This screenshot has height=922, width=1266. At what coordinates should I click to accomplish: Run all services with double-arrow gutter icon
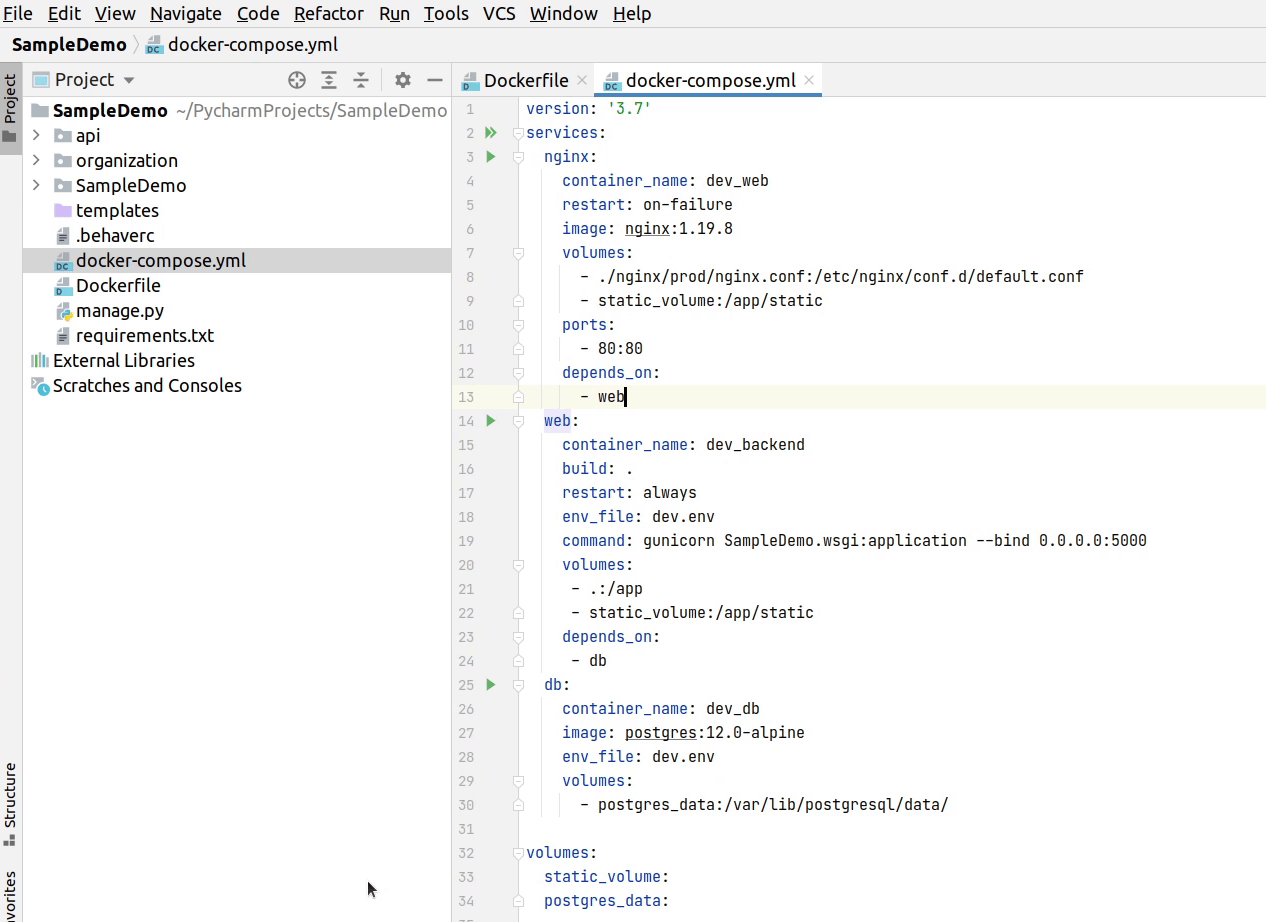coord(490,133)
